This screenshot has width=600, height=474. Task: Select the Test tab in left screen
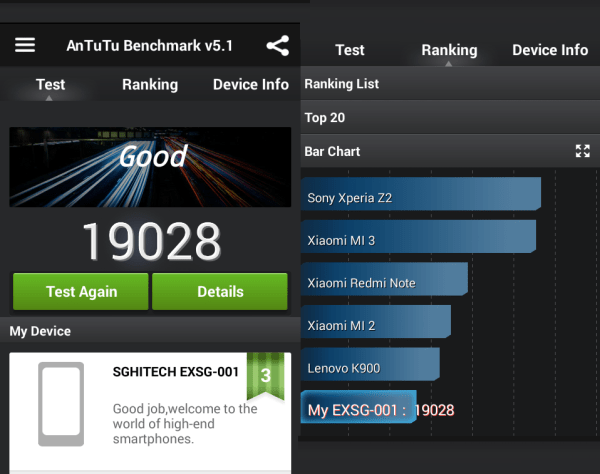click(50, 85)
